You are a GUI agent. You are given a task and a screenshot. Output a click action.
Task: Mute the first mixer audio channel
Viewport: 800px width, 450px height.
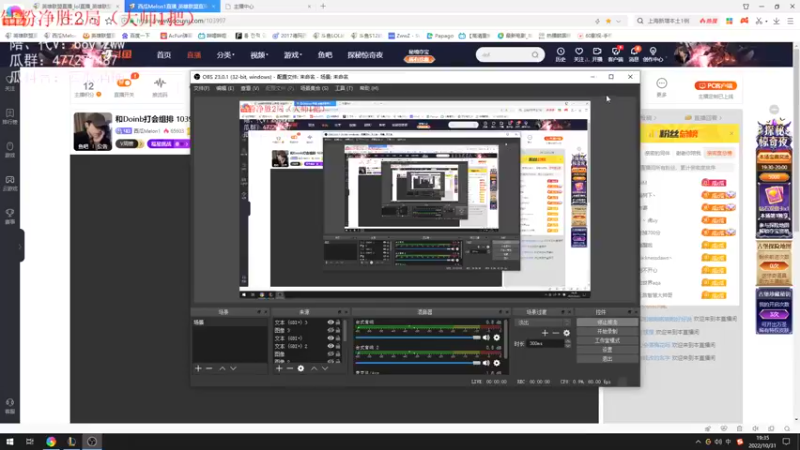point(486,337)
